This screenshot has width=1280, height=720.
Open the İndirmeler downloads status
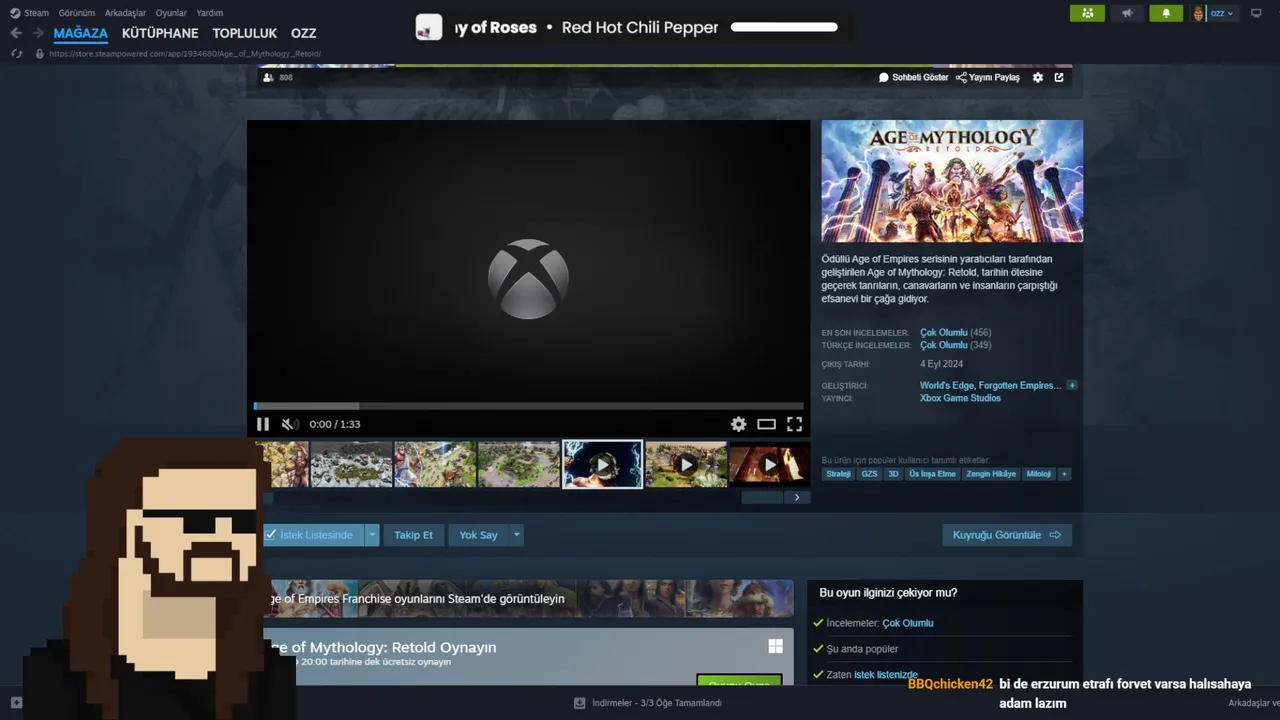[647, 703]
